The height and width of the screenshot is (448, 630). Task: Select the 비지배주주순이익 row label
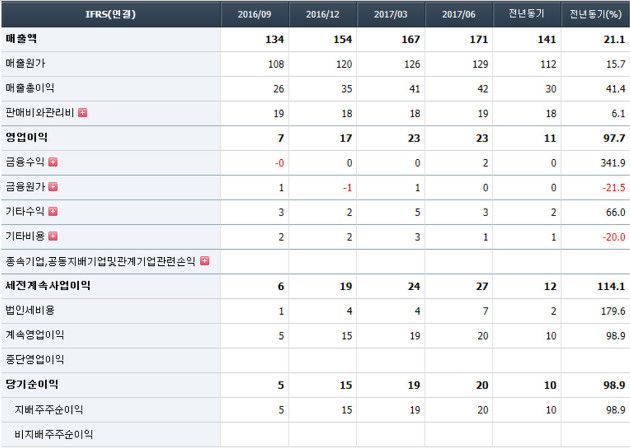[53, 434]
